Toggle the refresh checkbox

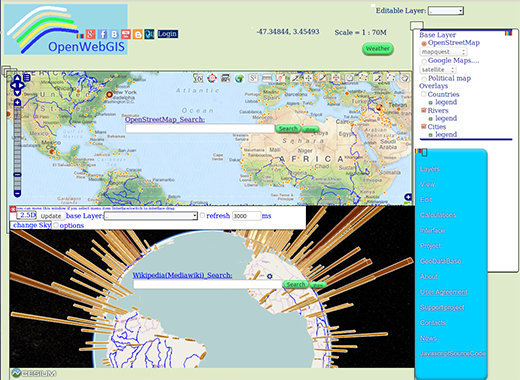pyautogui.click(x=202, y=216)
